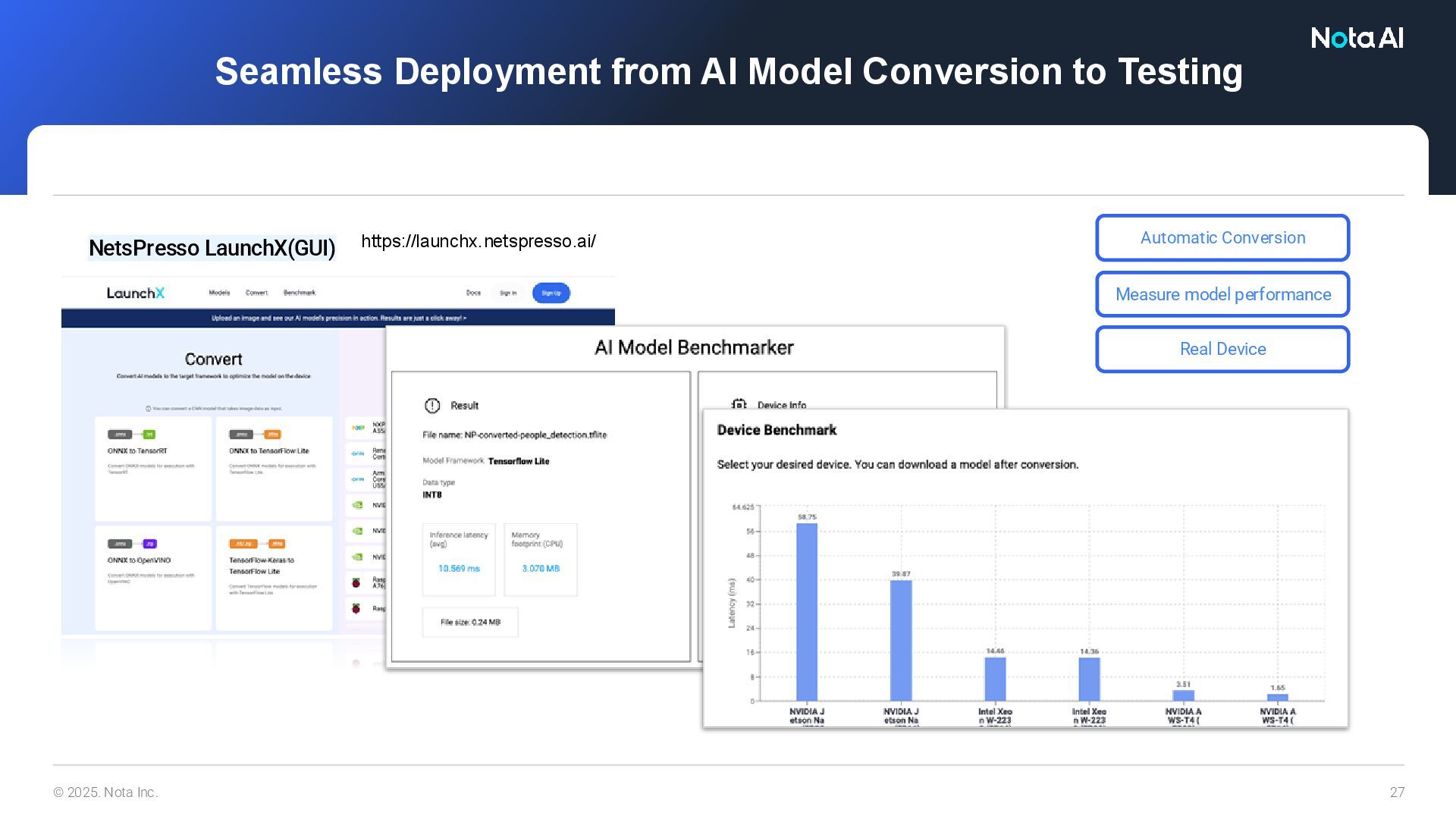Screen dimensions: 1456x819
Task: Click the top Raspberry Pi device icon
Action: tap(356, 582)
